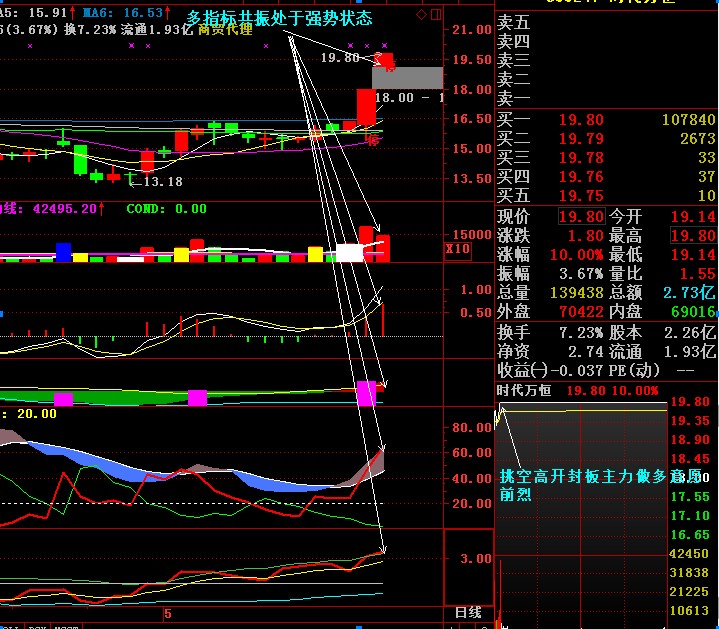This screenshot has width=719, height=629.
Task: Click the boxed 最高 value 19.80
Action: (693, 236)
